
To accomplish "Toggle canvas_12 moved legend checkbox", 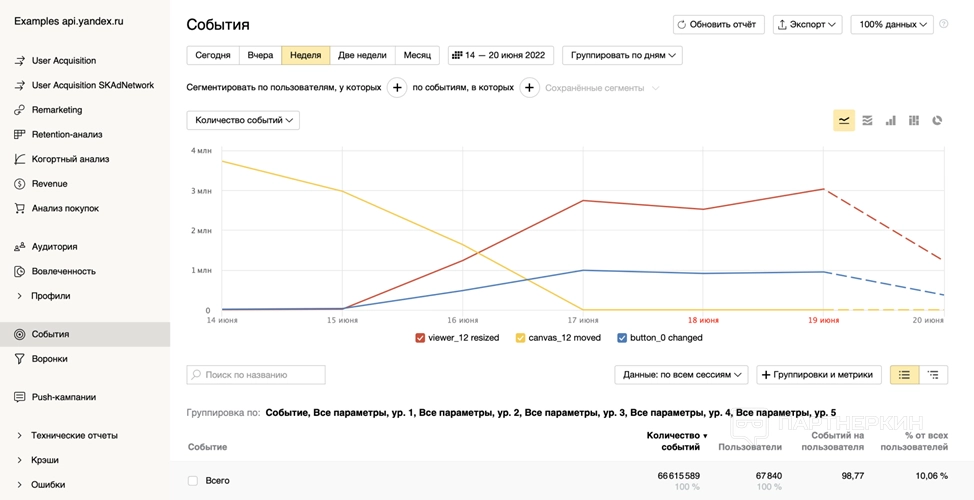I will 520,338.
